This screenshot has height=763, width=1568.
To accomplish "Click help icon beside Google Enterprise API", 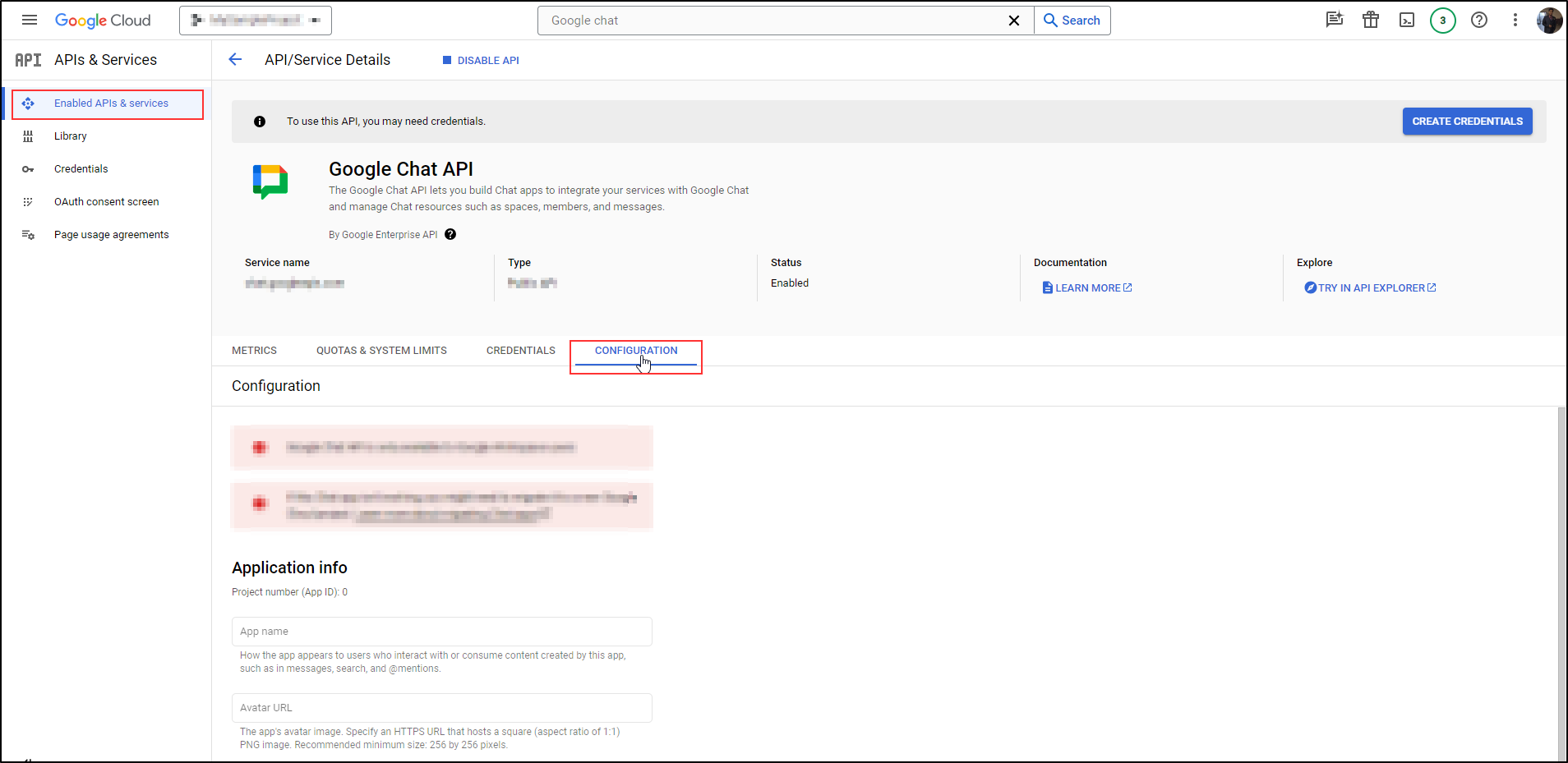I will 450,234.
